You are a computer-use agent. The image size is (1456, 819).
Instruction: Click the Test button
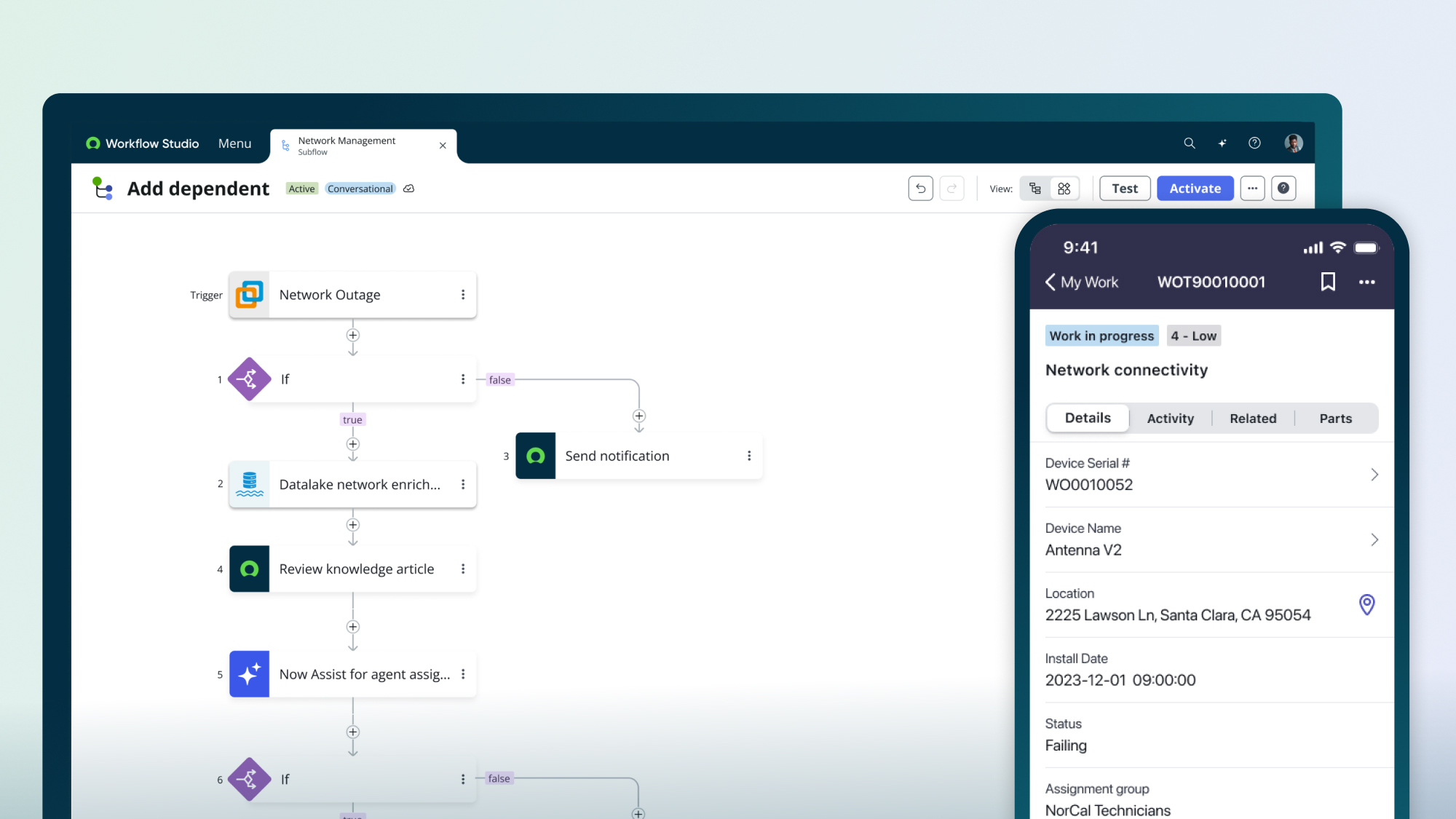tap(1124, 189)
